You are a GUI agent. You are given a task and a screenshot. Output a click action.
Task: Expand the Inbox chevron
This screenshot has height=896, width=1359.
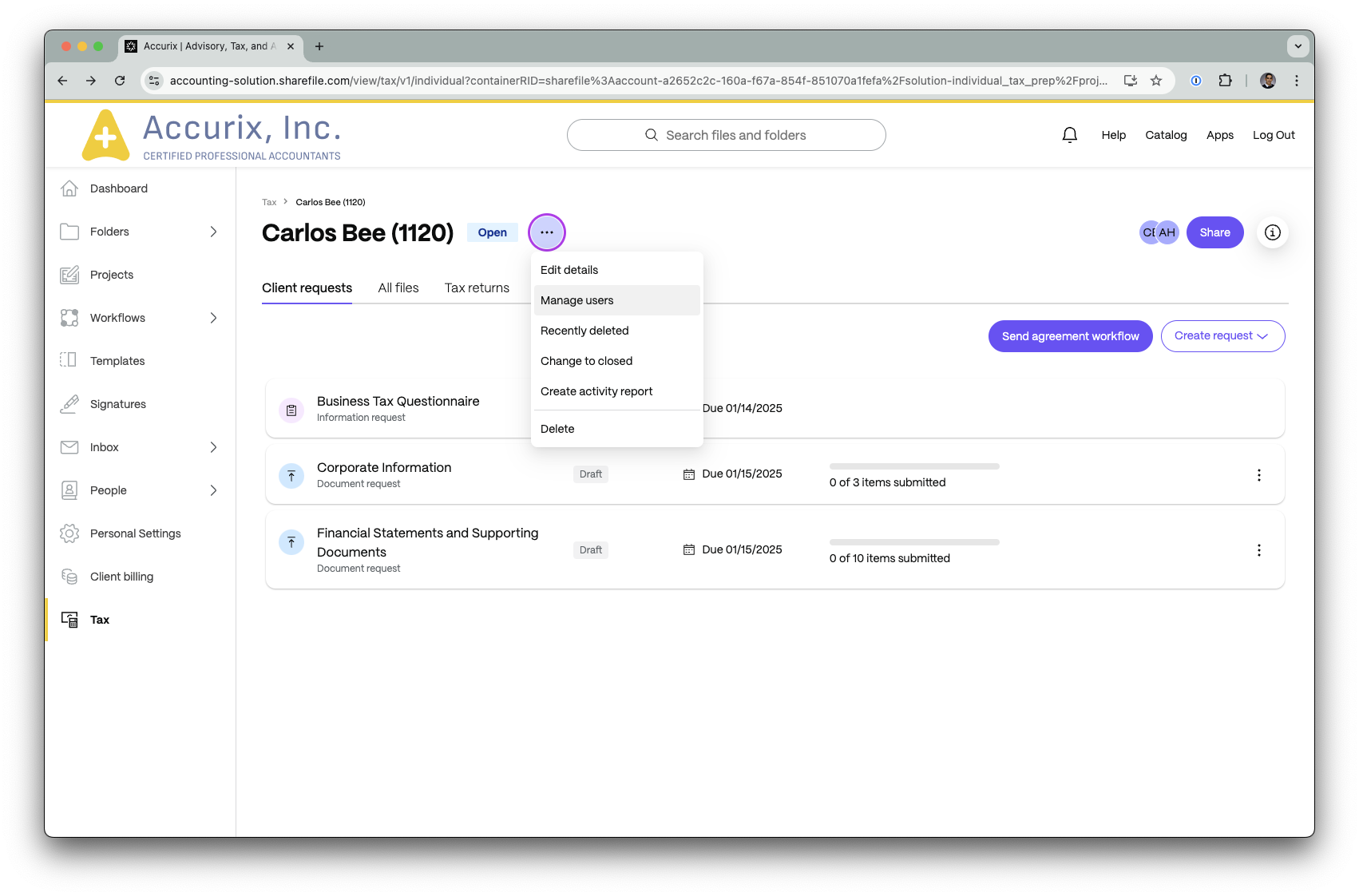point(213,447)
